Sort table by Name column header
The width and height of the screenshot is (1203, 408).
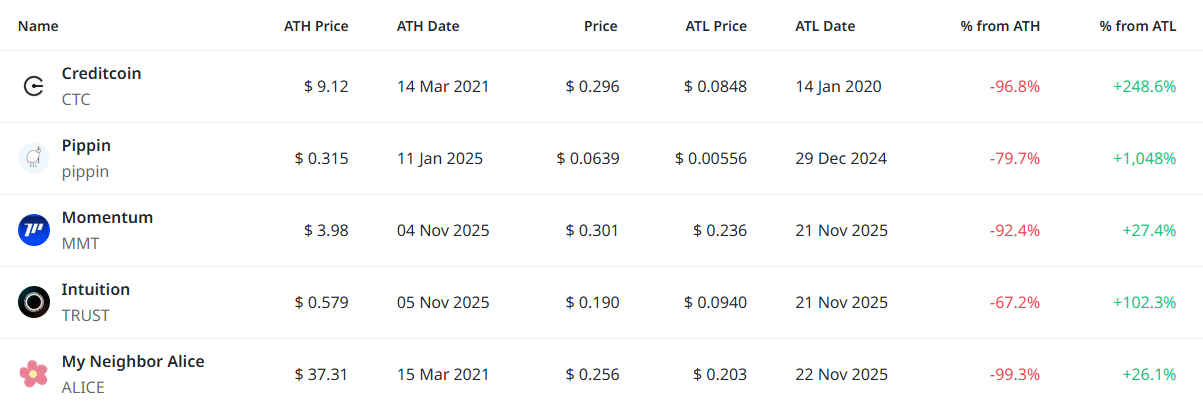click(x=38, y=26)
